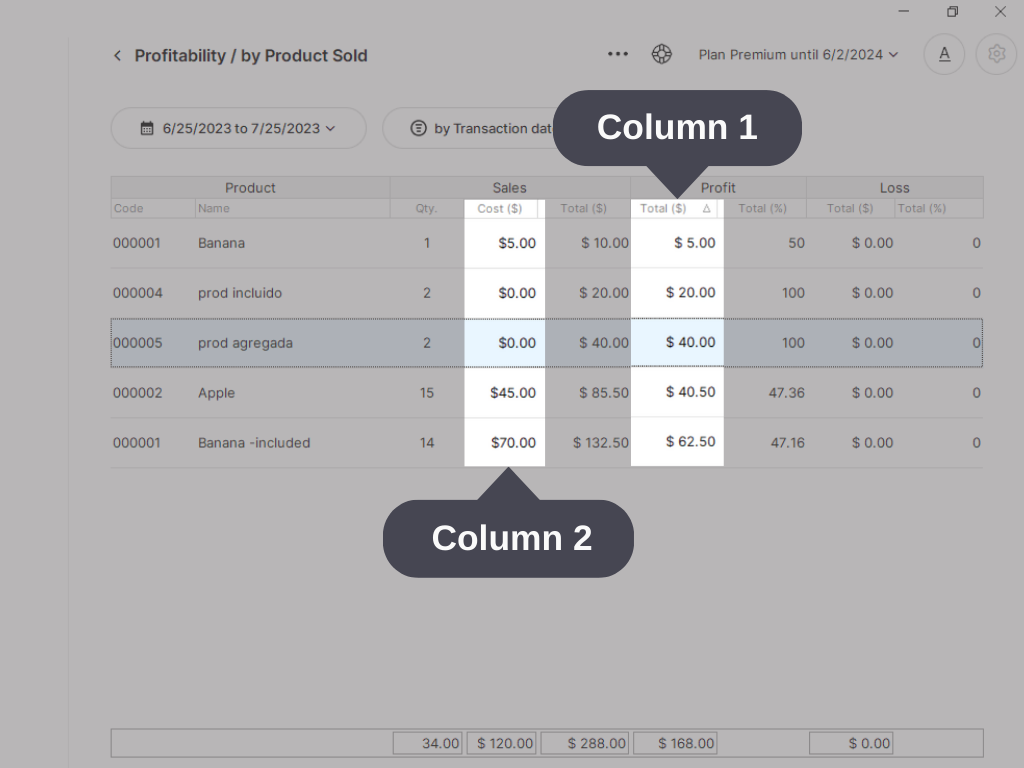
Task: Expand the 6/25/2023 to 7/25/2023 date dropdown
Action: point(238,128)
